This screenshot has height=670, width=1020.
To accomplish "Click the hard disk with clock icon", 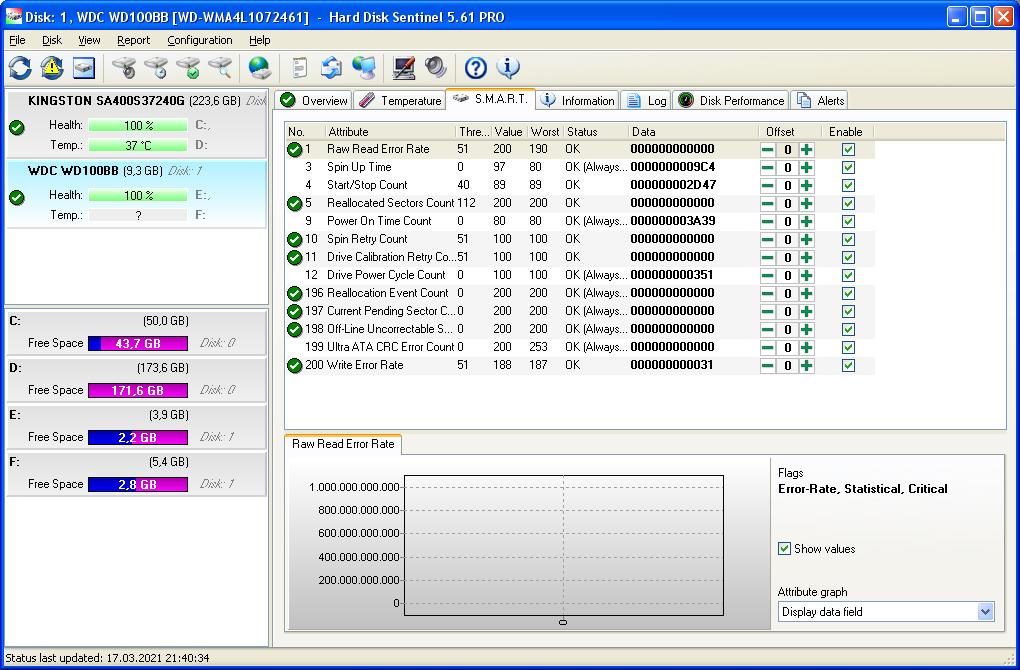I will (x=156, y=68).
